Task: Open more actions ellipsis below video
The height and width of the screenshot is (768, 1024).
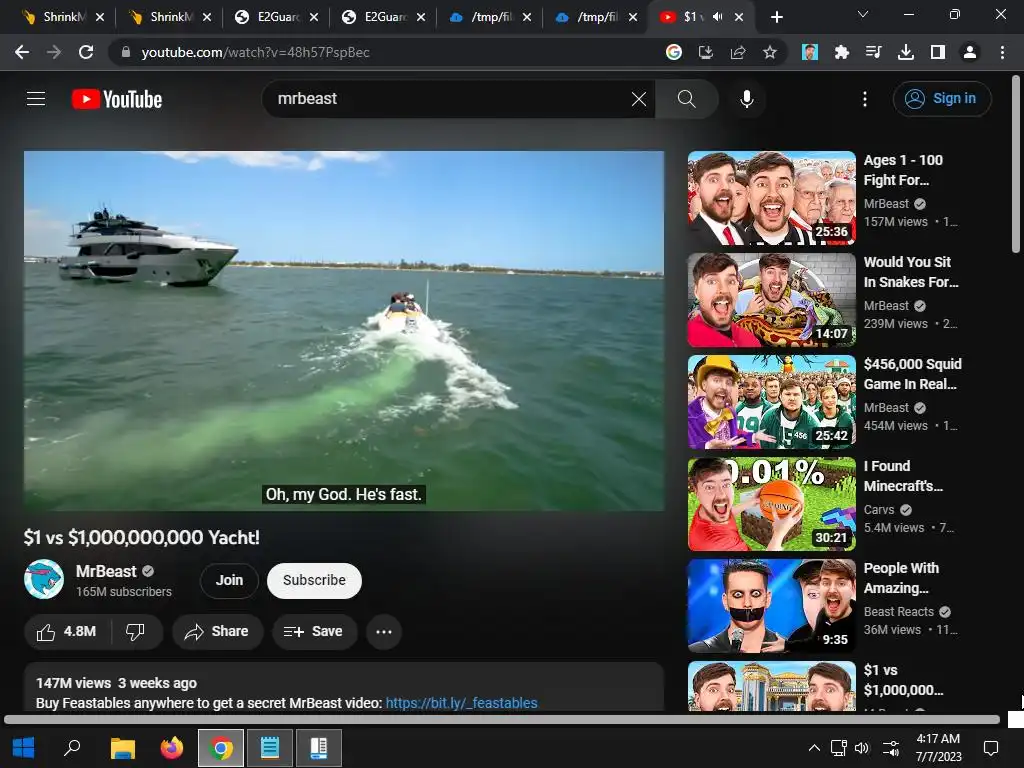Action: tap(384, 632)
